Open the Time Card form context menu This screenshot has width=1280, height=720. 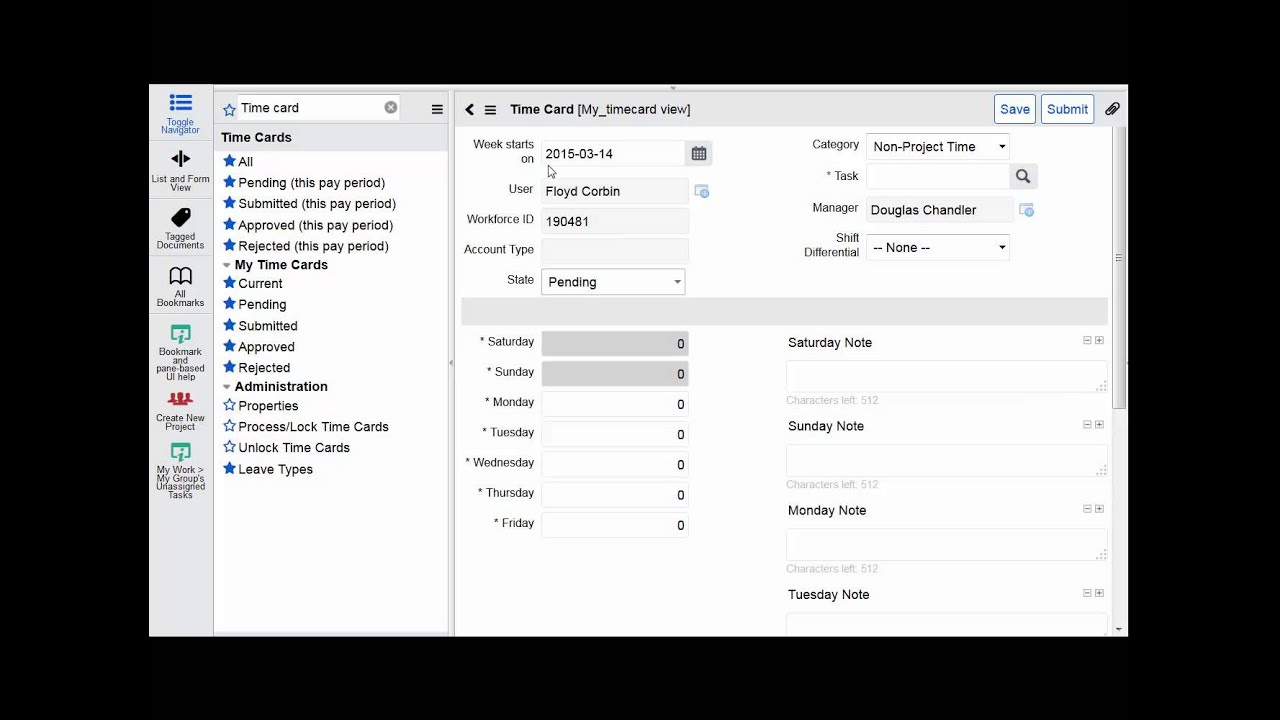[490, 110]
